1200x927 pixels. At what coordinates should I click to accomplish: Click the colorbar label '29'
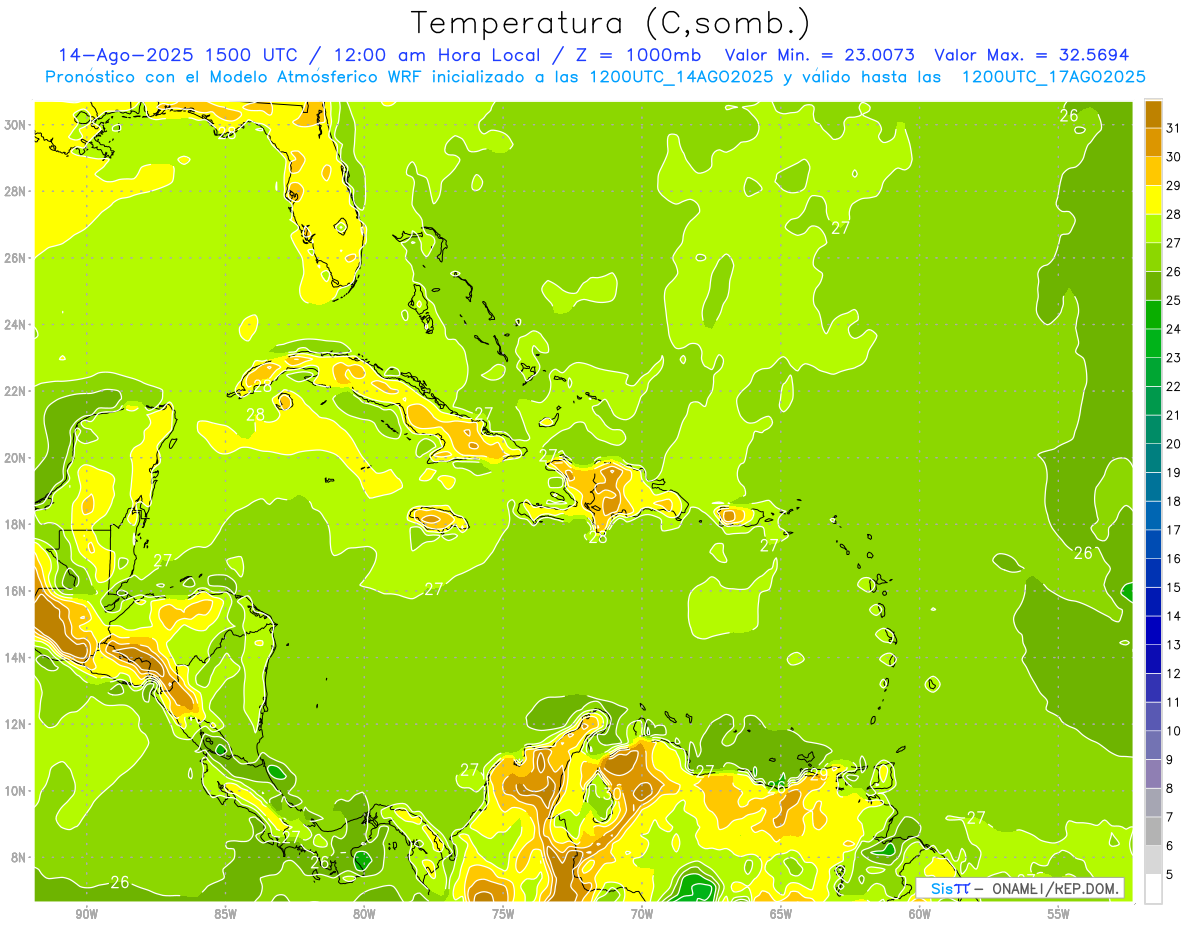click(1174, 186)
